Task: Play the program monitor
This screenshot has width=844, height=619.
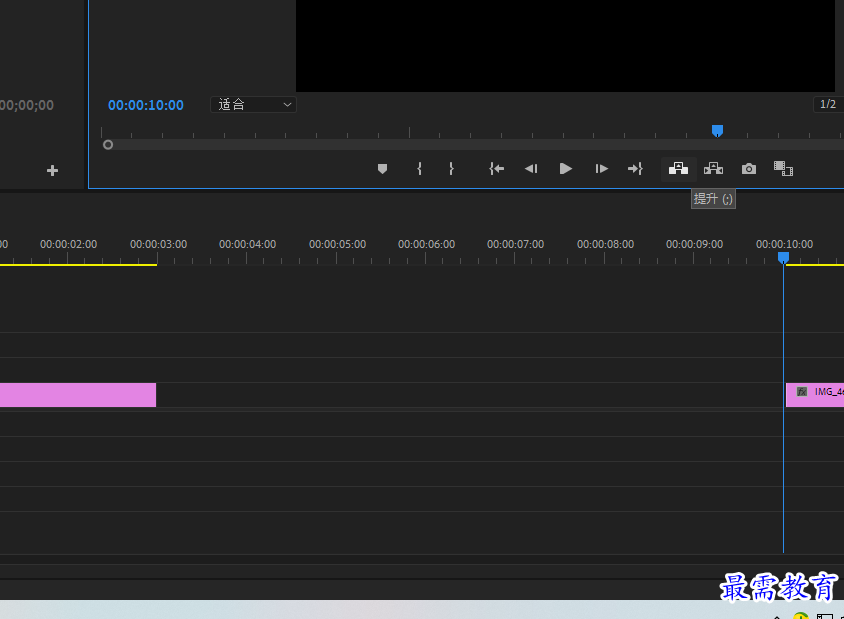Action: pos(565,169)
